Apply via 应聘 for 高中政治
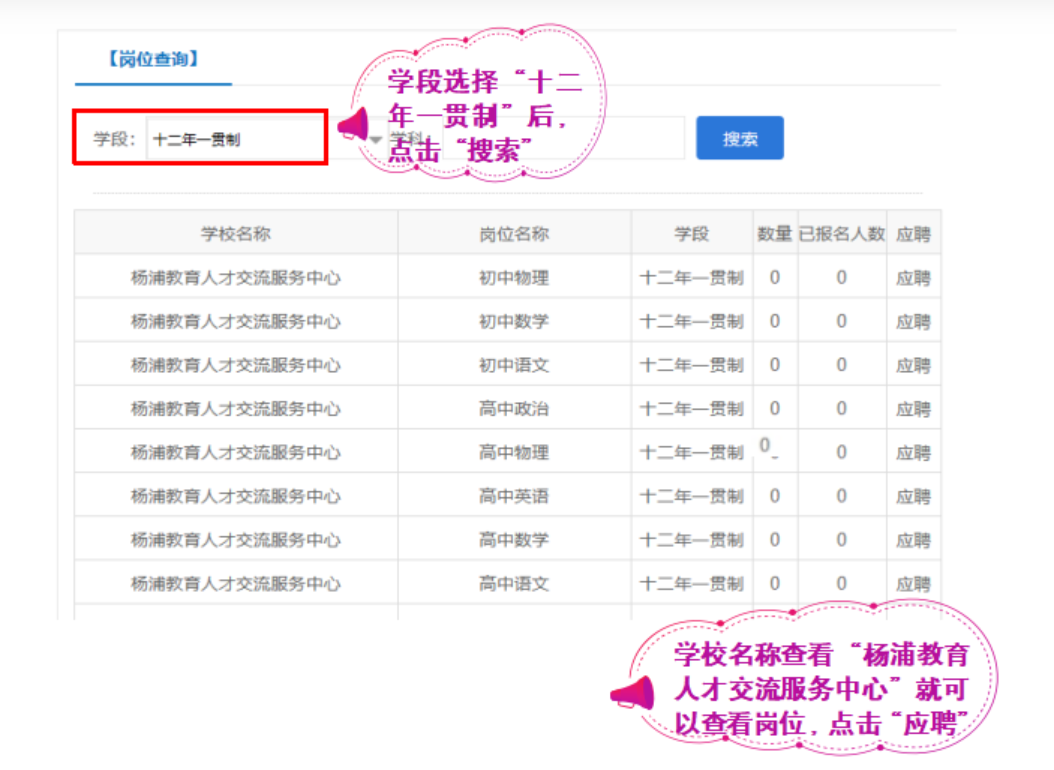1054x770 pixels. tap(912, 409)
